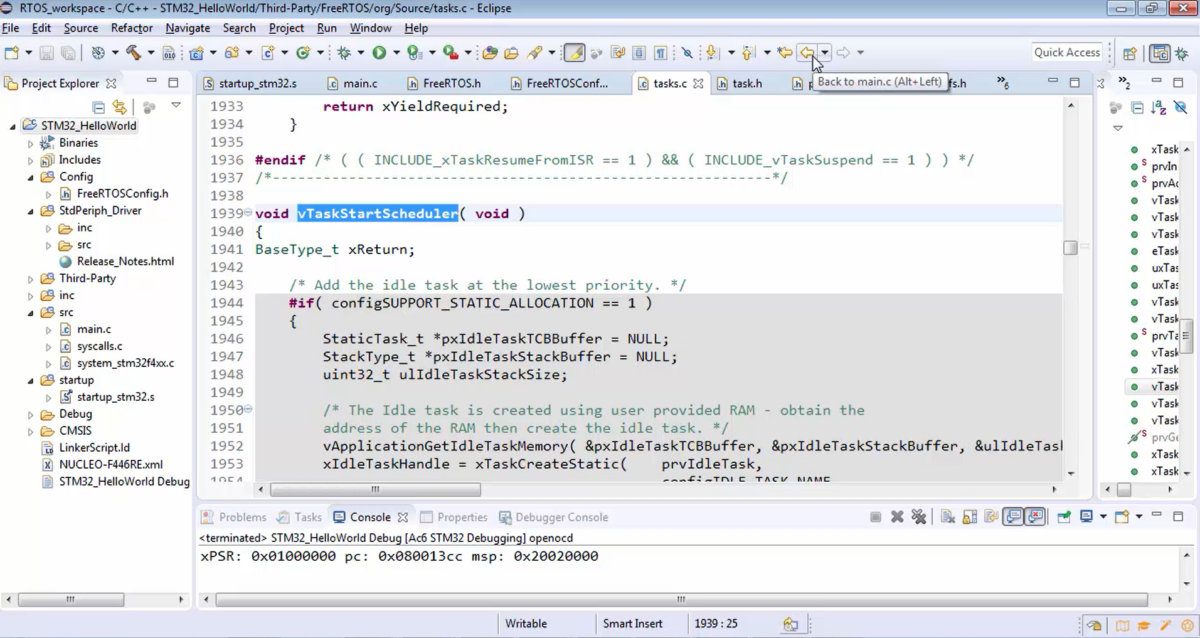This screenshot has width=1200, height=638.
Task: Open the Run button dropdown arrow
Action: coord(396,53)
